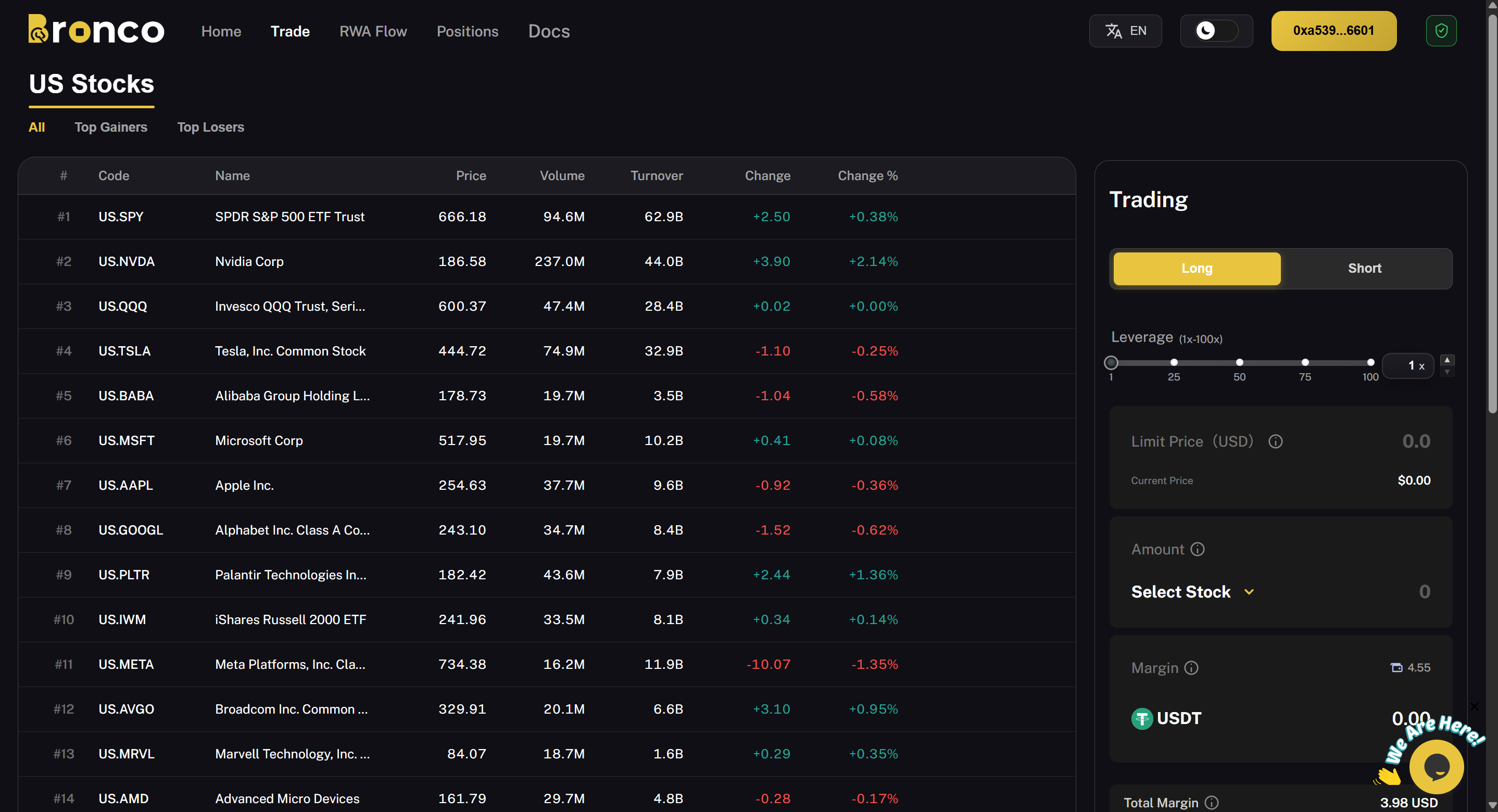Click the wallet balance icon showing 4.55
1498x812 pixels.
(1396, 668)
